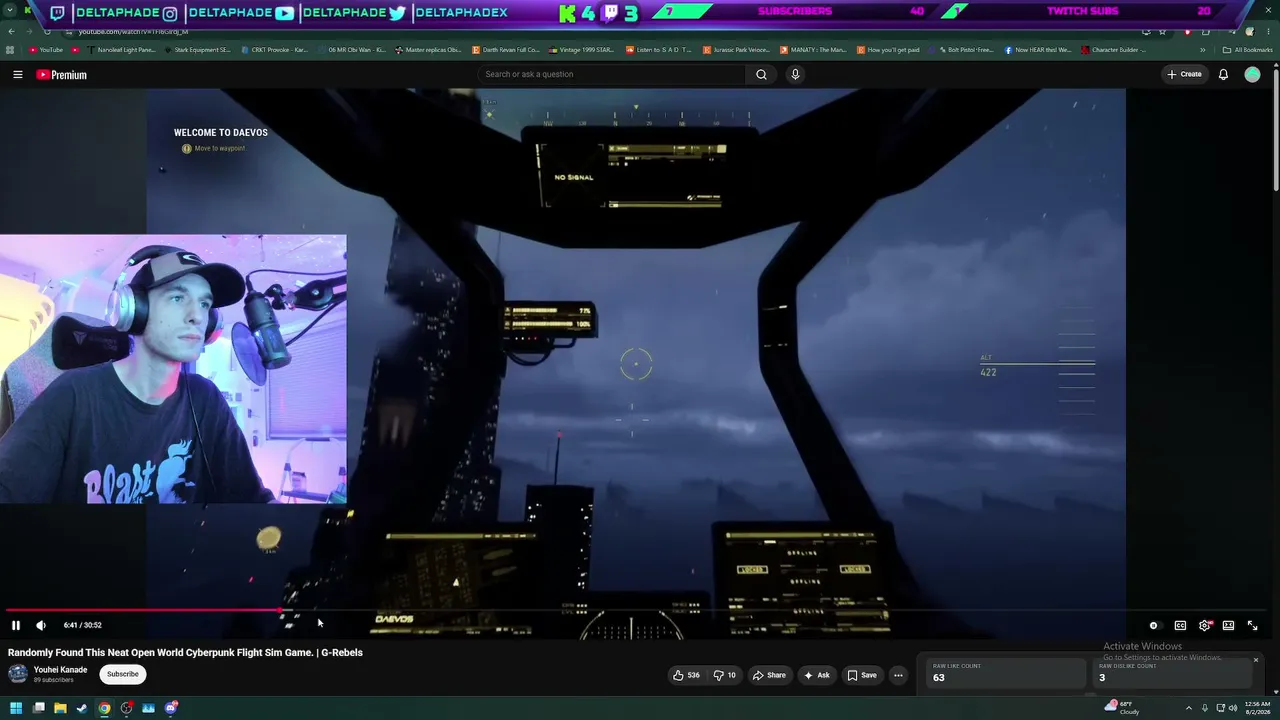
Task: Open the system tray microphone icon
Action: click(x=1205, y=708)
